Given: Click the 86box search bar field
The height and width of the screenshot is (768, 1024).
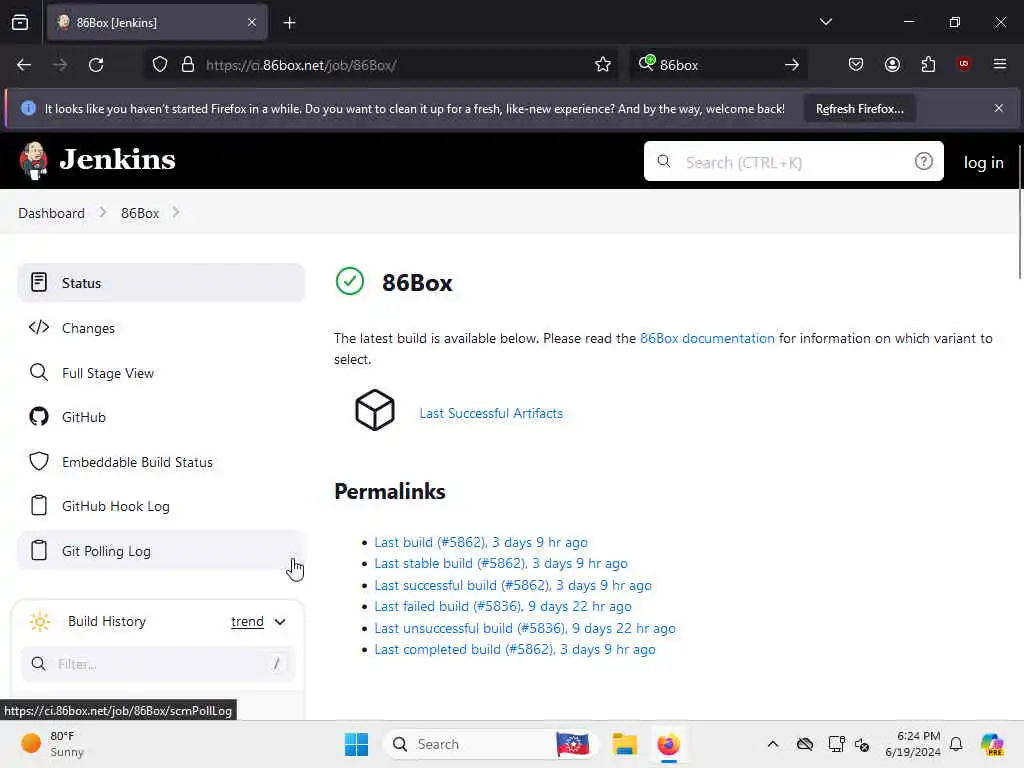Looking at the screenshot, I should (x=718, y=65).
